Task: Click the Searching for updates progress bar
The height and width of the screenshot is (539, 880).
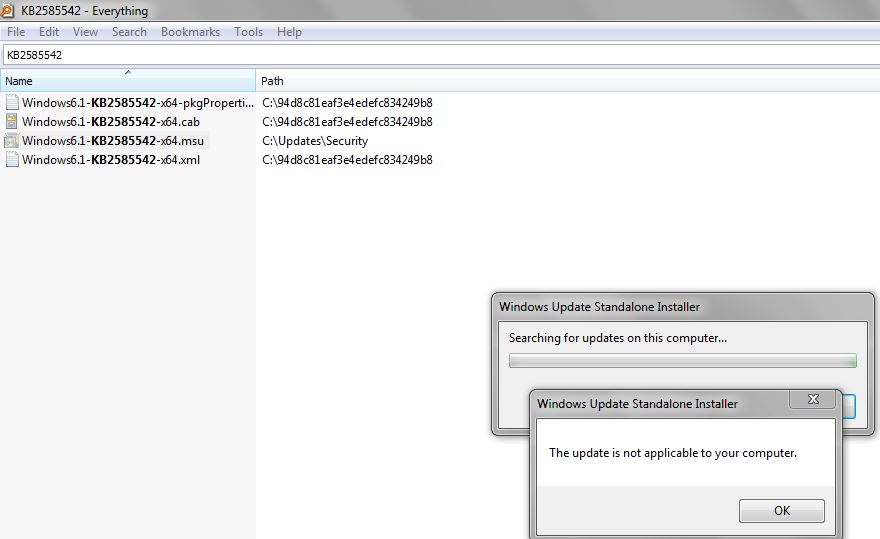Action: click(682, 360)
